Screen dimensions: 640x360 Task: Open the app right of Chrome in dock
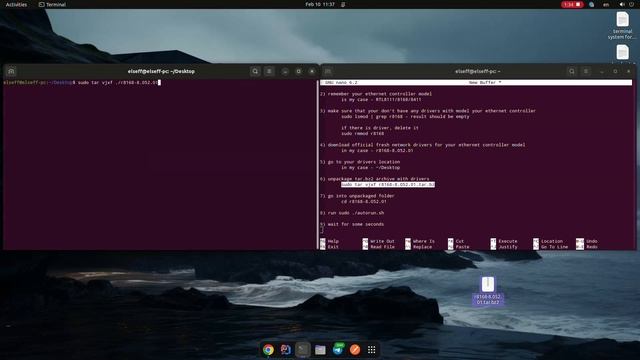point(285,349)
